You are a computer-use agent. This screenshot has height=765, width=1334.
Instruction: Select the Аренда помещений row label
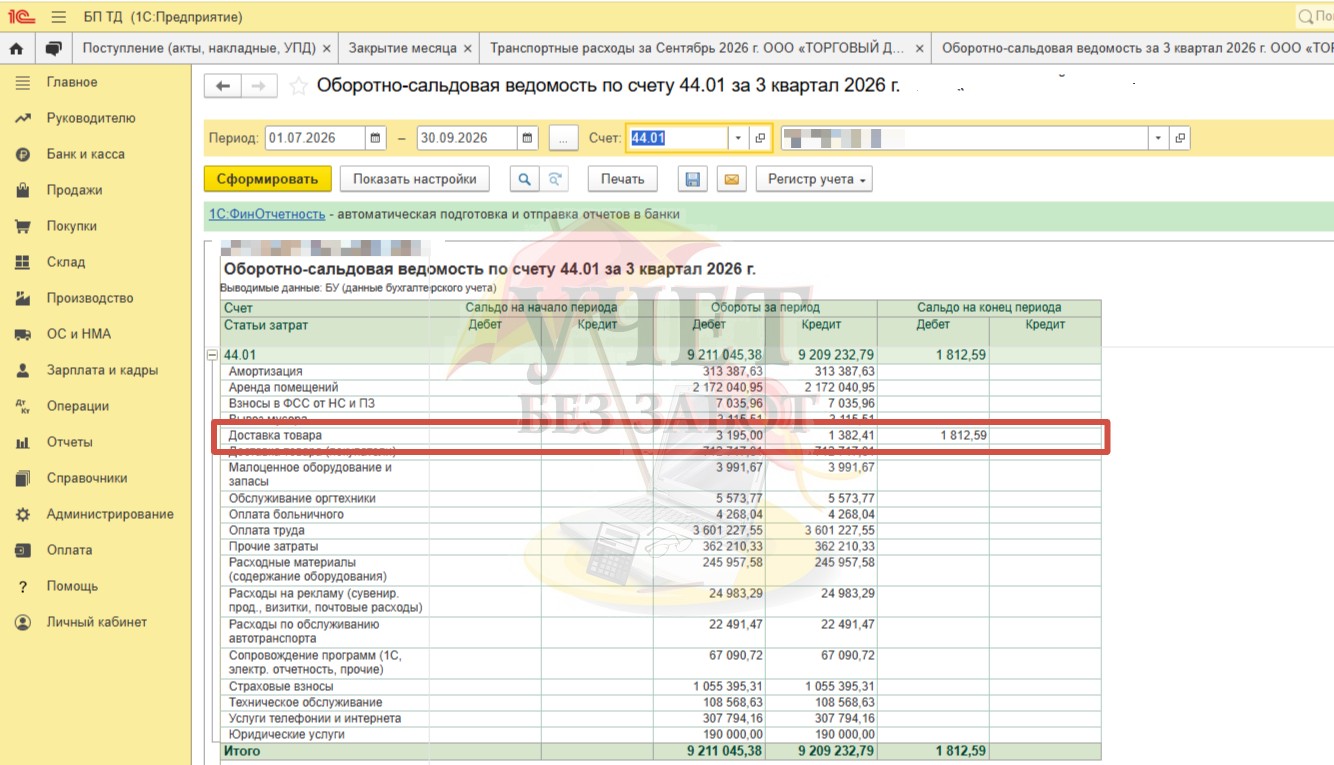[x=284, y=387]
